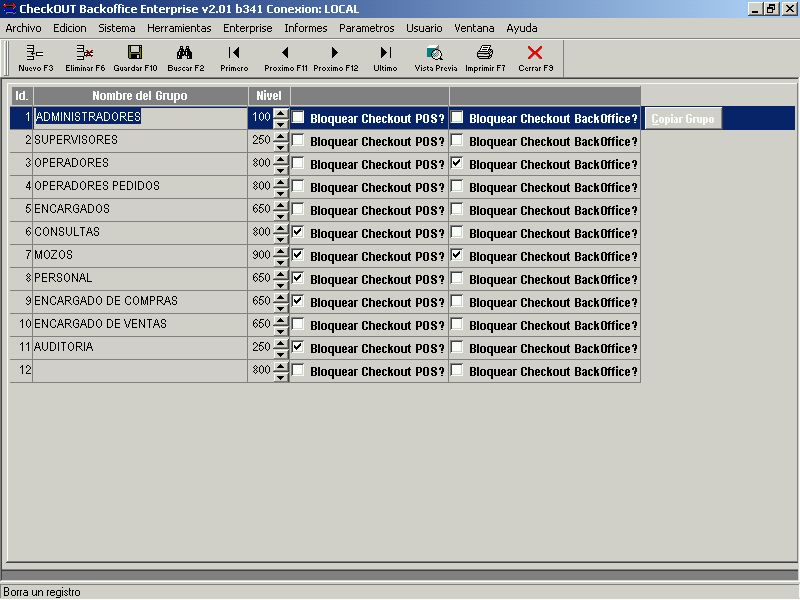The width and height of the screenshot is (800, 600).
Task: Check Bloquear Checkout POS for SUPERVISORES
Action: (x=298, y=141)
